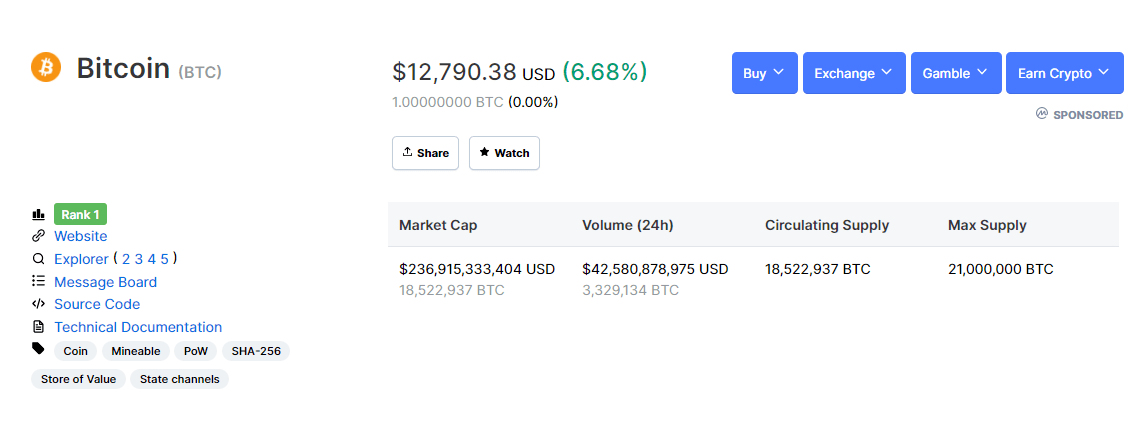
Task: Add Bitcoin to watchlist with Watch button
Action: tap(504, 153)
